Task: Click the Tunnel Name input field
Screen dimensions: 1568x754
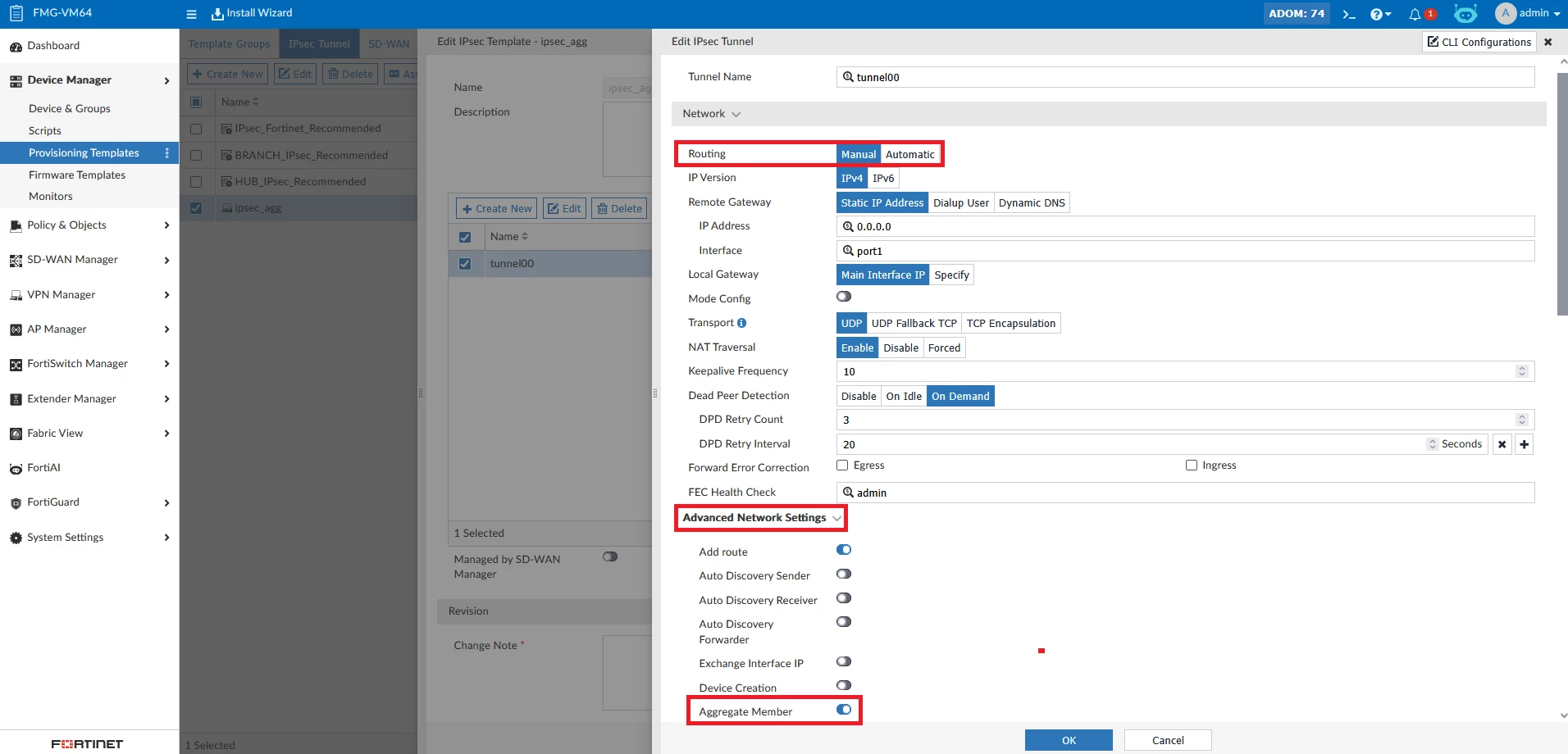Action: (x=1185, y=77)
